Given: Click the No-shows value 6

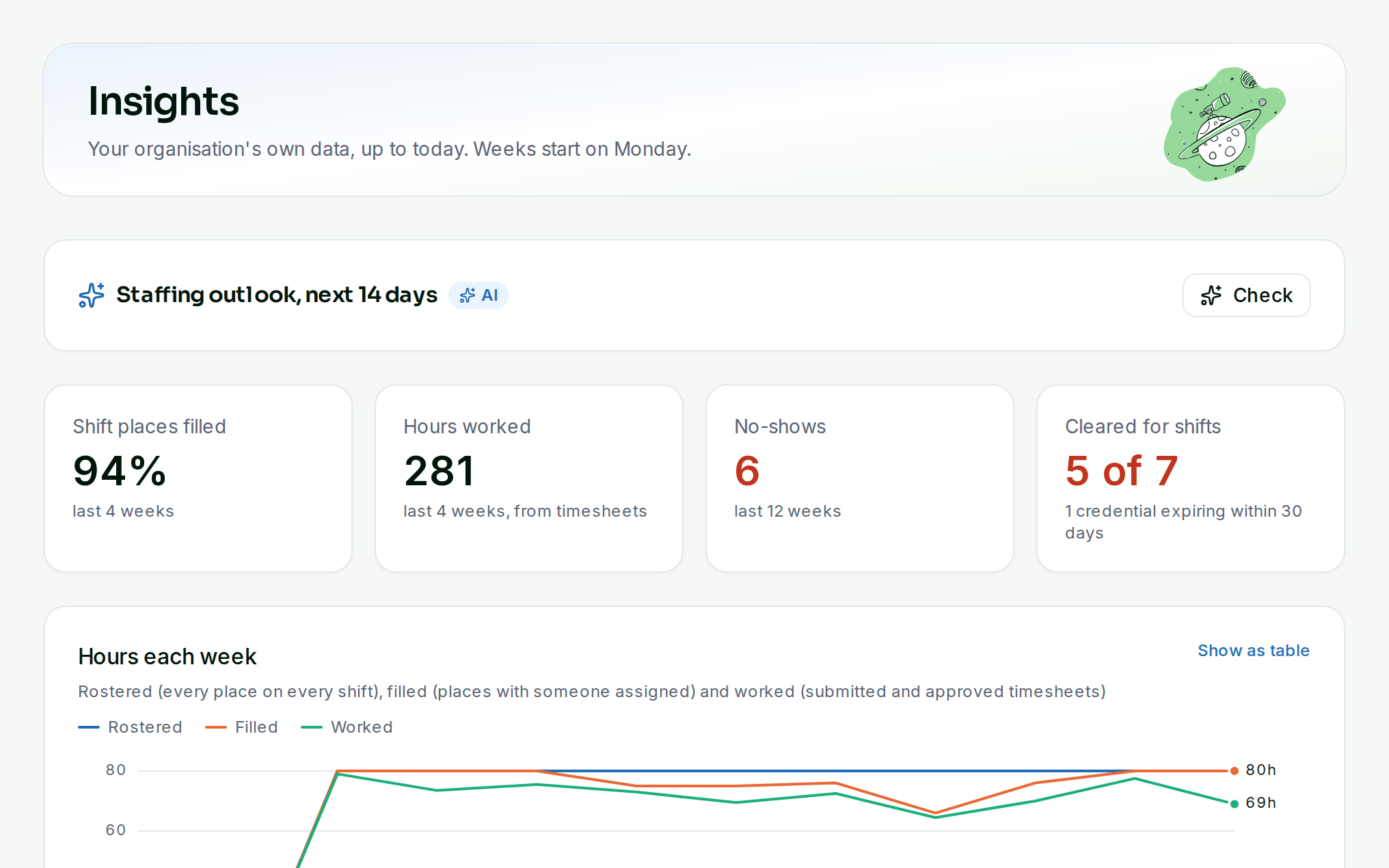Looking at the screenshot, I should tap(747, 471).
